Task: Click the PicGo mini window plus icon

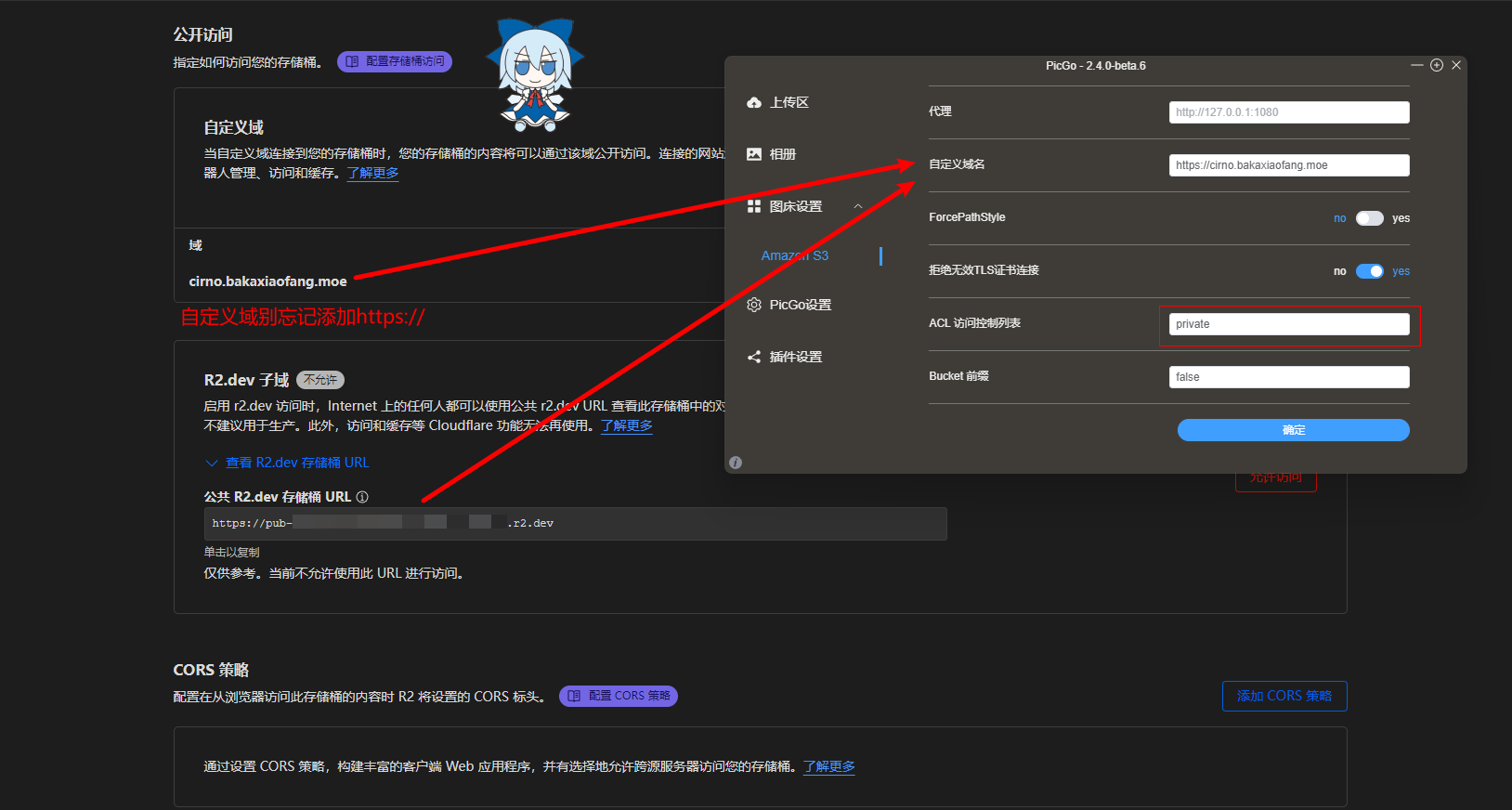Action: [x=1437, y=65]
